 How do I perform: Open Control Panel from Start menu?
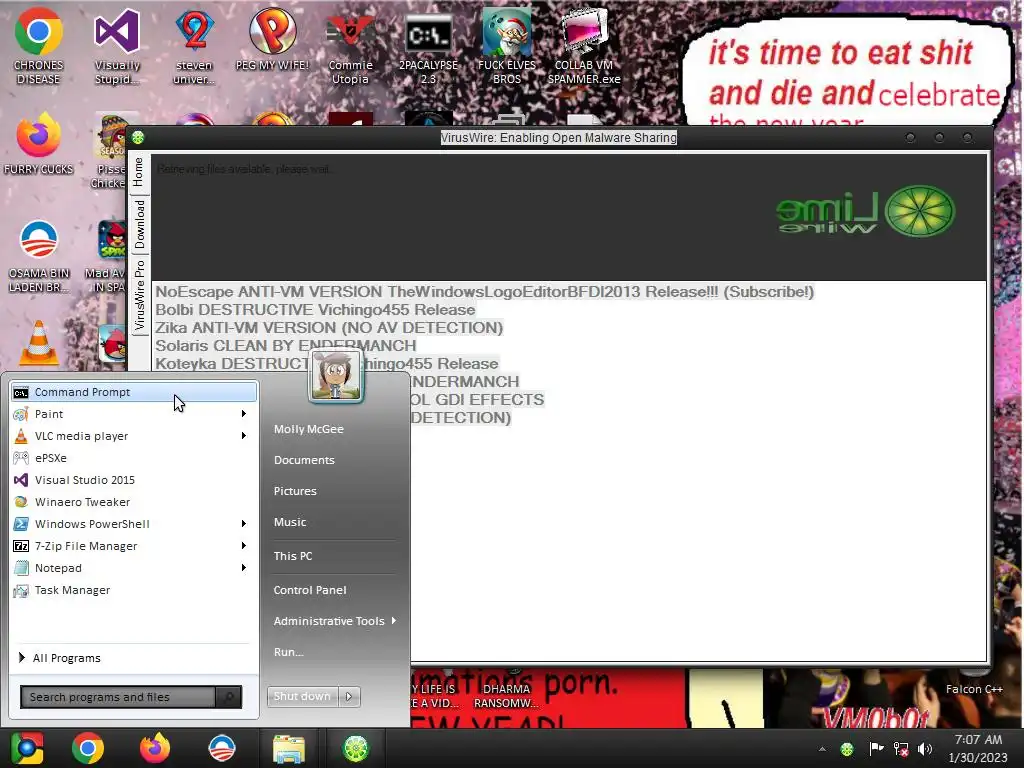(x=310, y=590)
